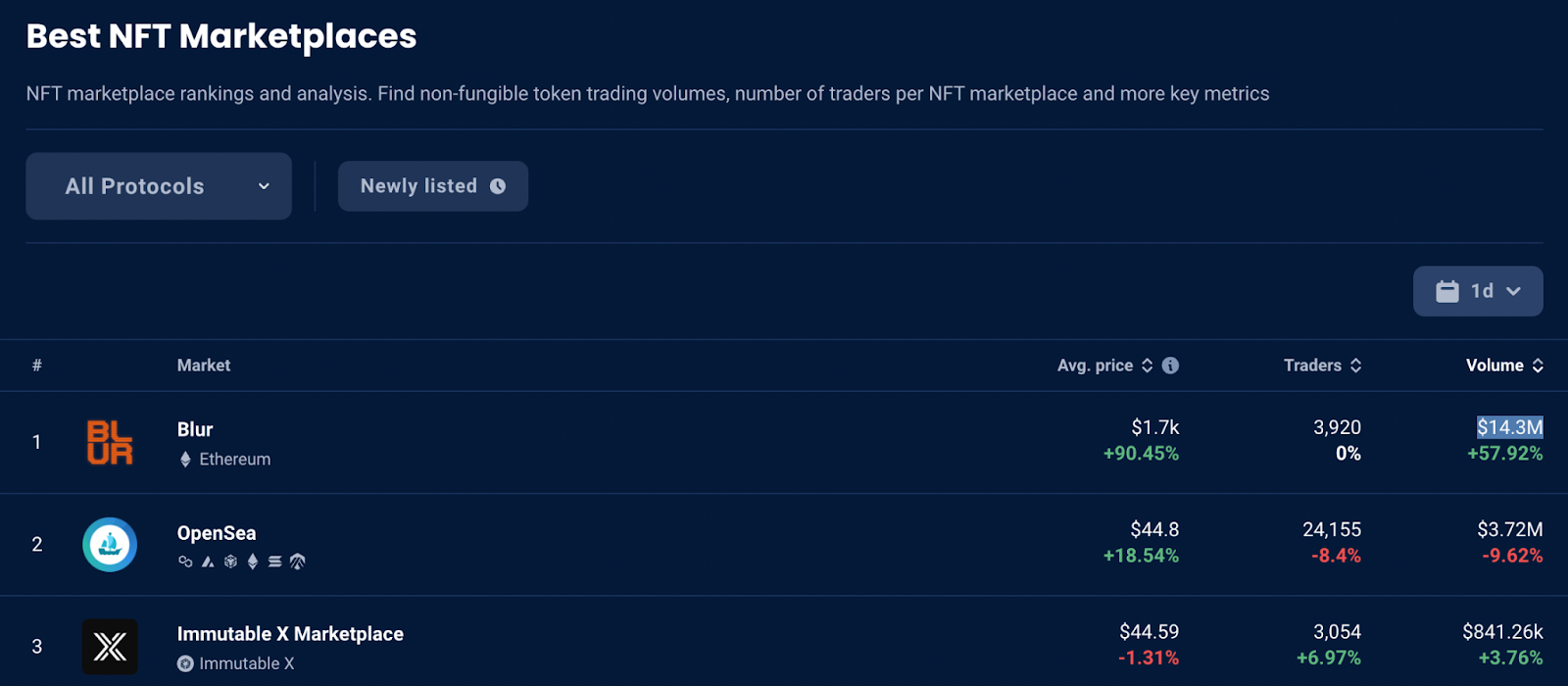Viewport: 1568px width, 686px height.
Task: Click the Avg. price info icon
Action: (1170, 366)
